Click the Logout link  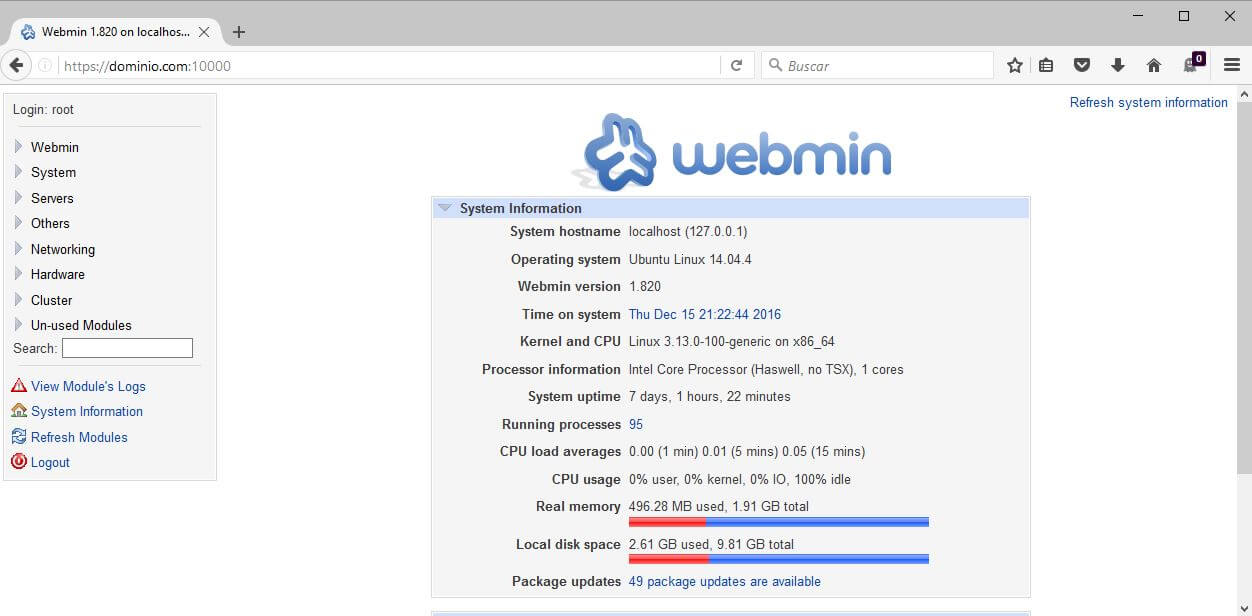[50, 462]
